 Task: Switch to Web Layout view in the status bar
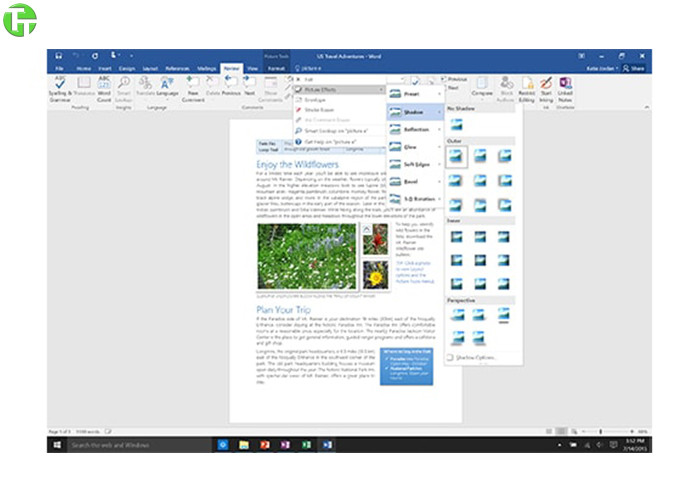[x=574, y=431]
